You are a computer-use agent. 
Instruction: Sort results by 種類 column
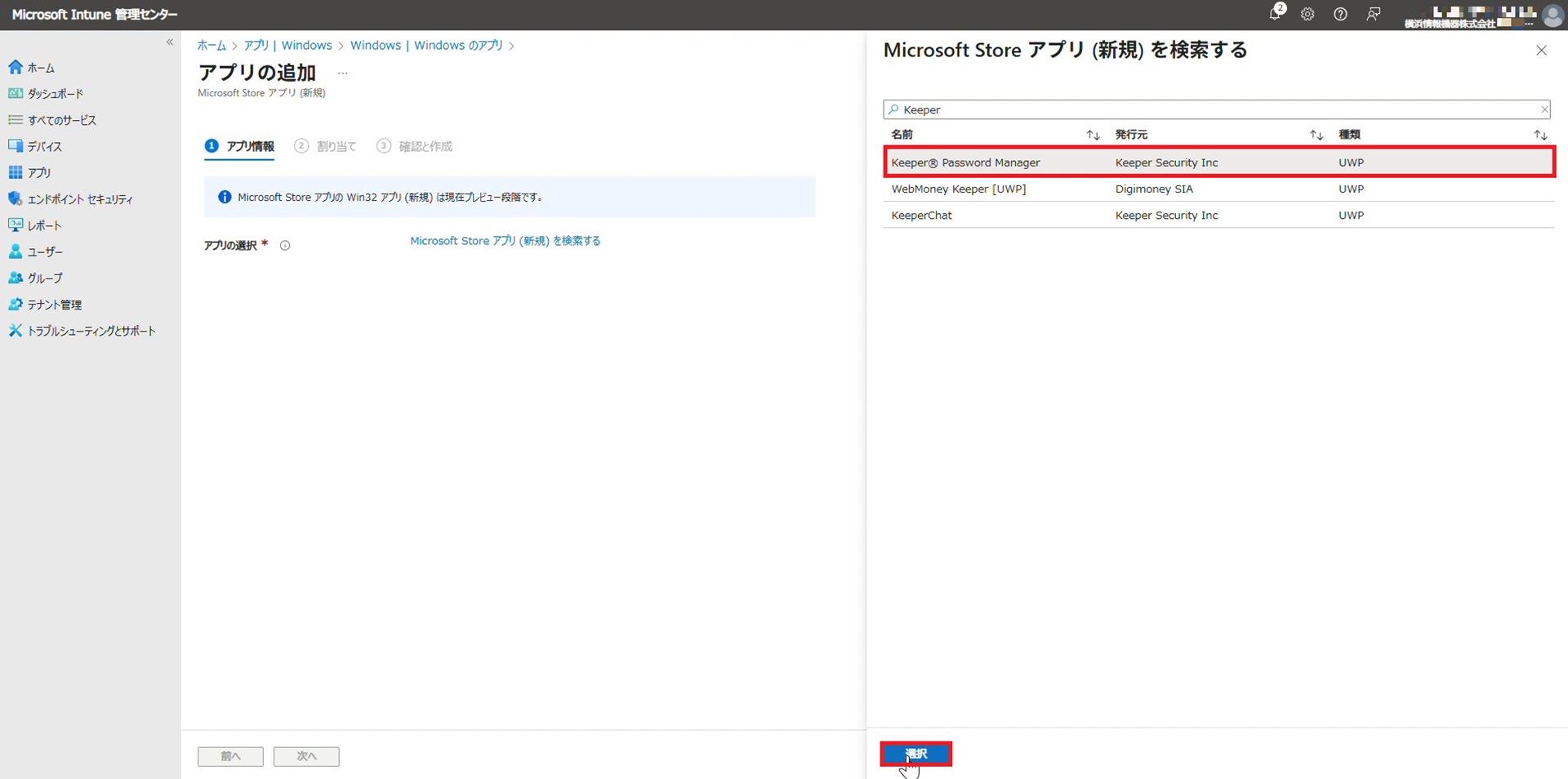(x=1539, y=135)
